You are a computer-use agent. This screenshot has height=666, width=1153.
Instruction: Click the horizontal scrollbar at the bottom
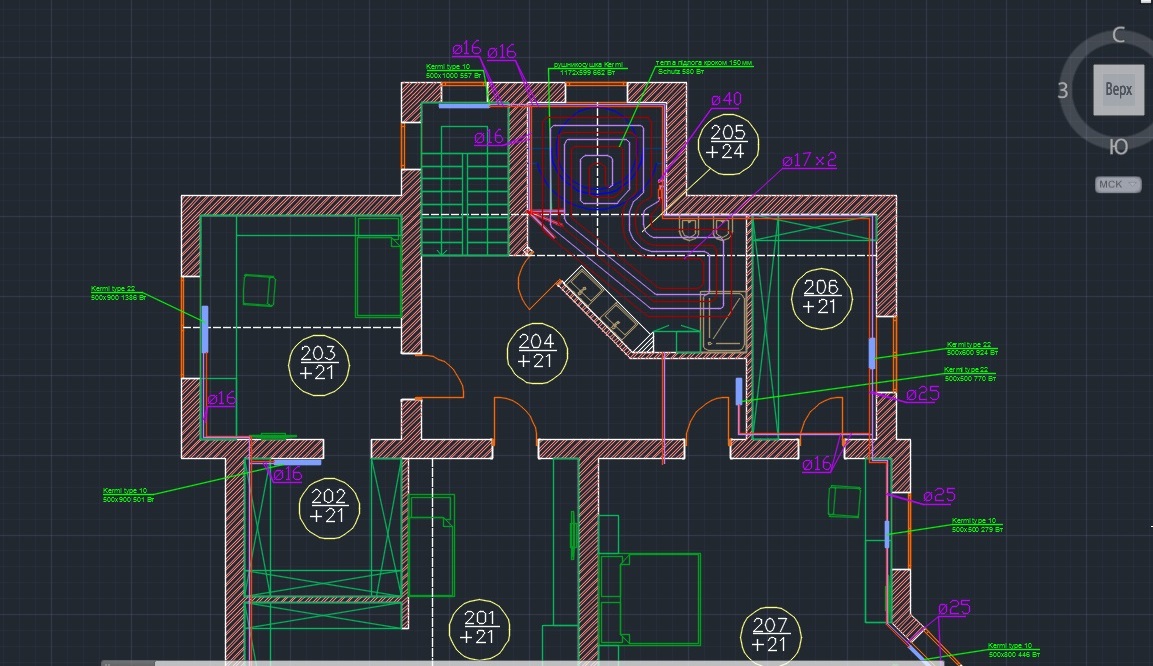520,662
